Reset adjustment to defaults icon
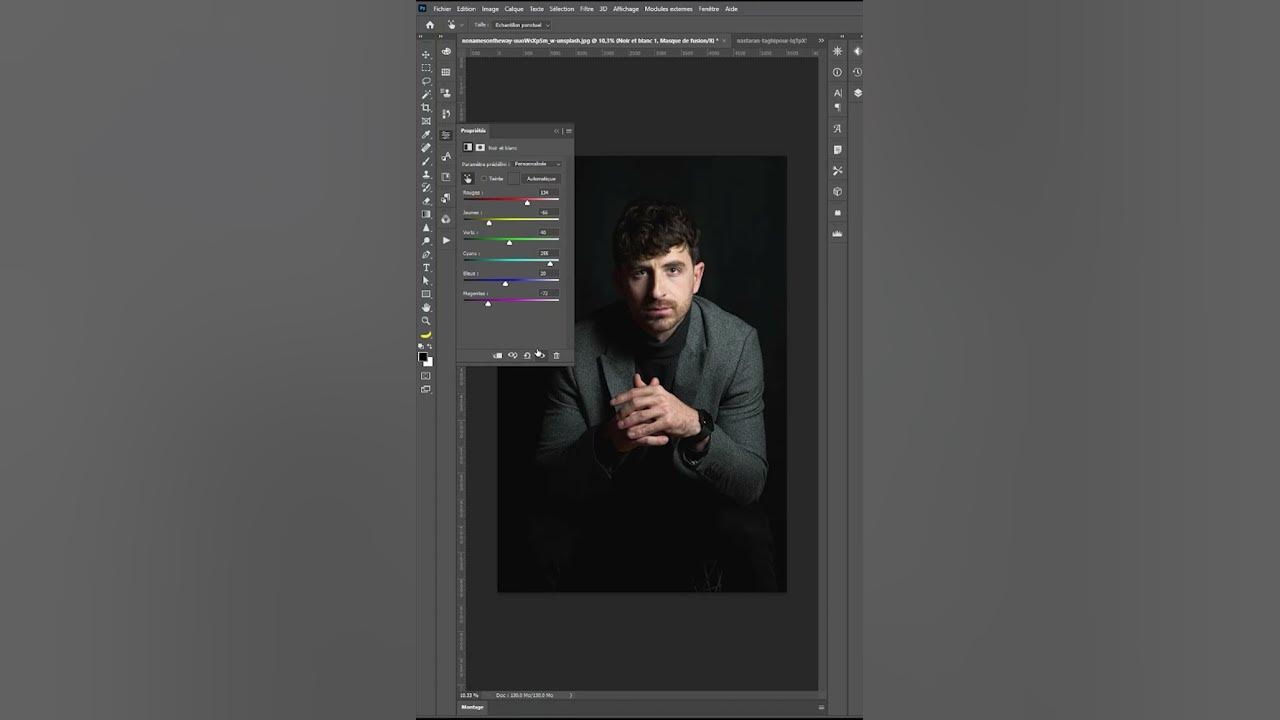 tap(527, 355)
